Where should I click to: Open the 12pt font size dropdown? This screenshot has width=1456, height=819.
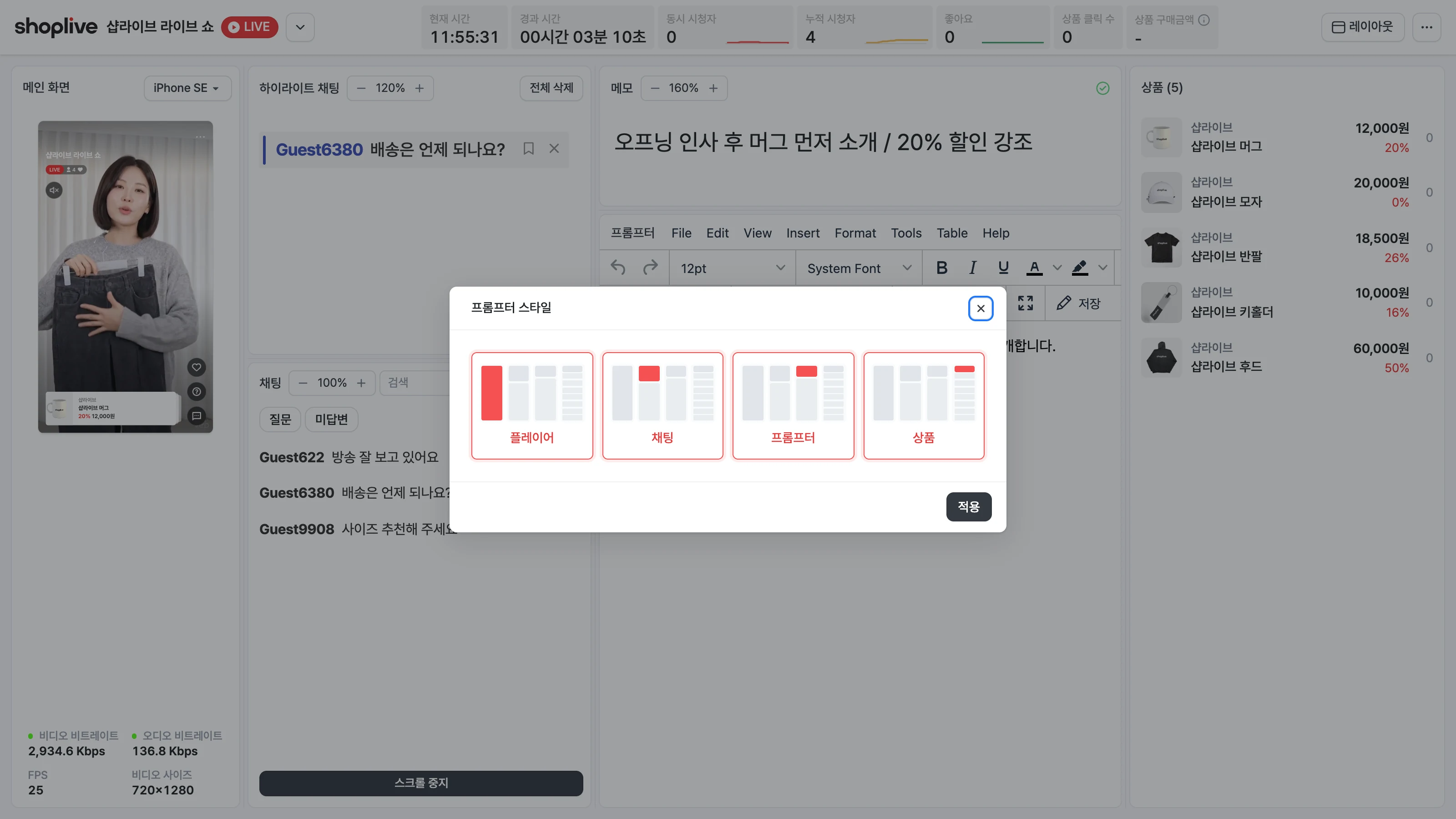[x=732, y=268]
